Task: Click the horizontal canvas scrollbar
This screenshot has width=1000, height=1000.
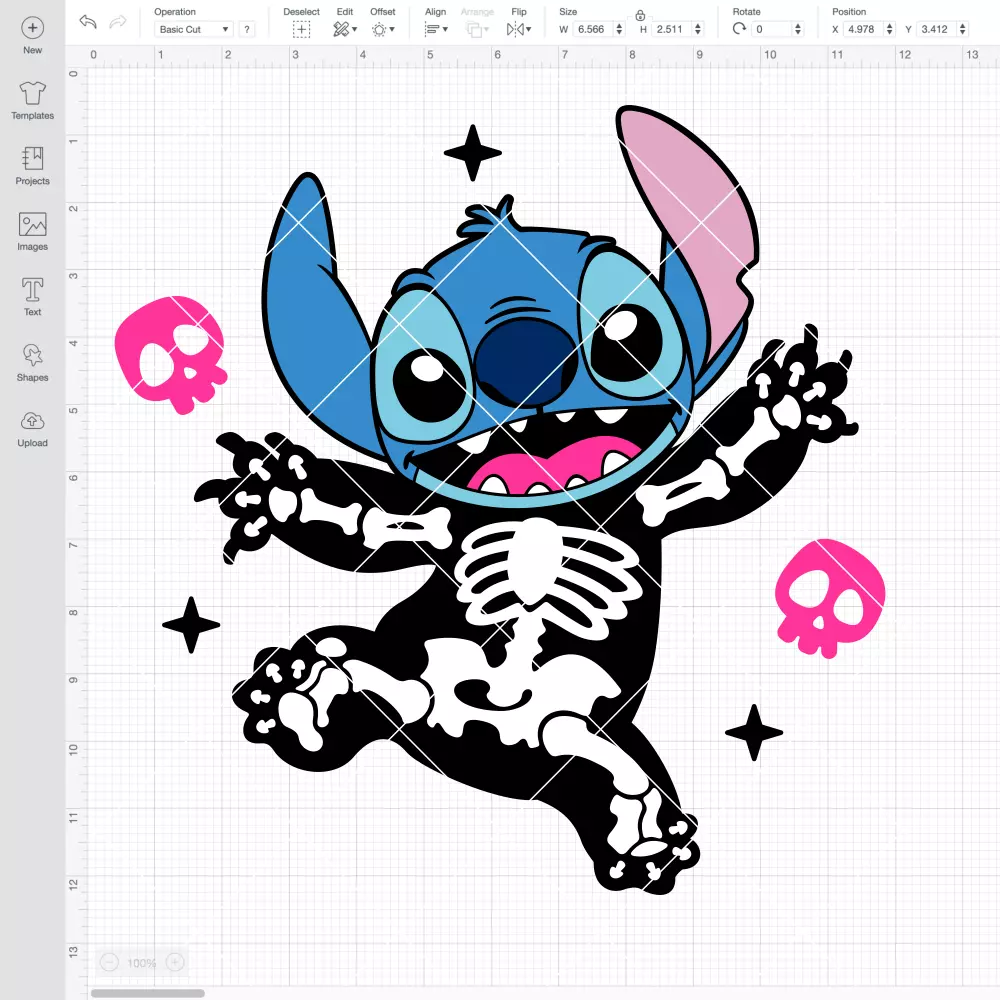Action: [147, 993]
